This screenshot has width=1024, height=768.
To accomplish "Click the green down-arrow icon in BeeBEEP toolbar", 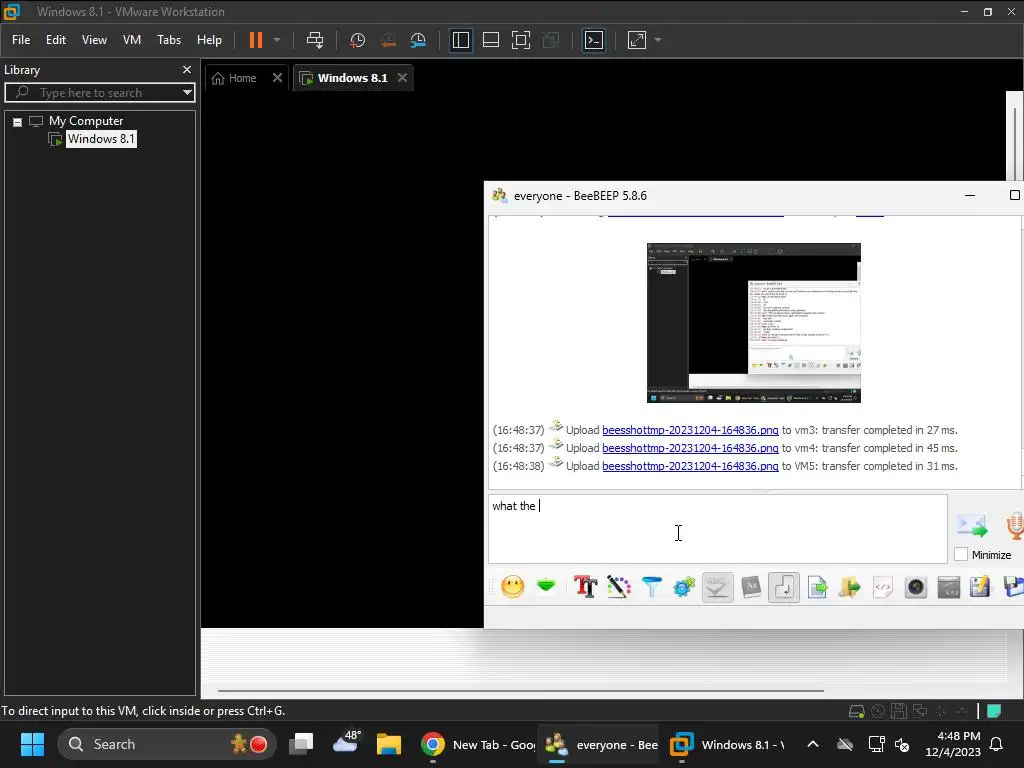I will tap(547, 586).
